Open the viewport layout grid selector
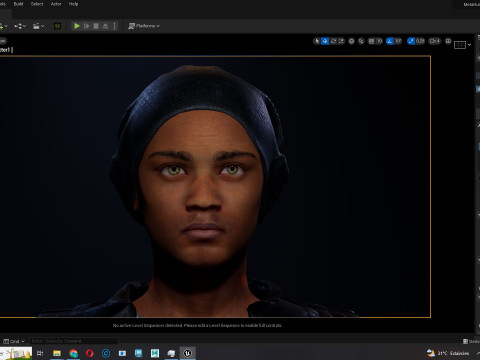The width and height of the screenshot is (480, 360). click(x=460, y=45)
